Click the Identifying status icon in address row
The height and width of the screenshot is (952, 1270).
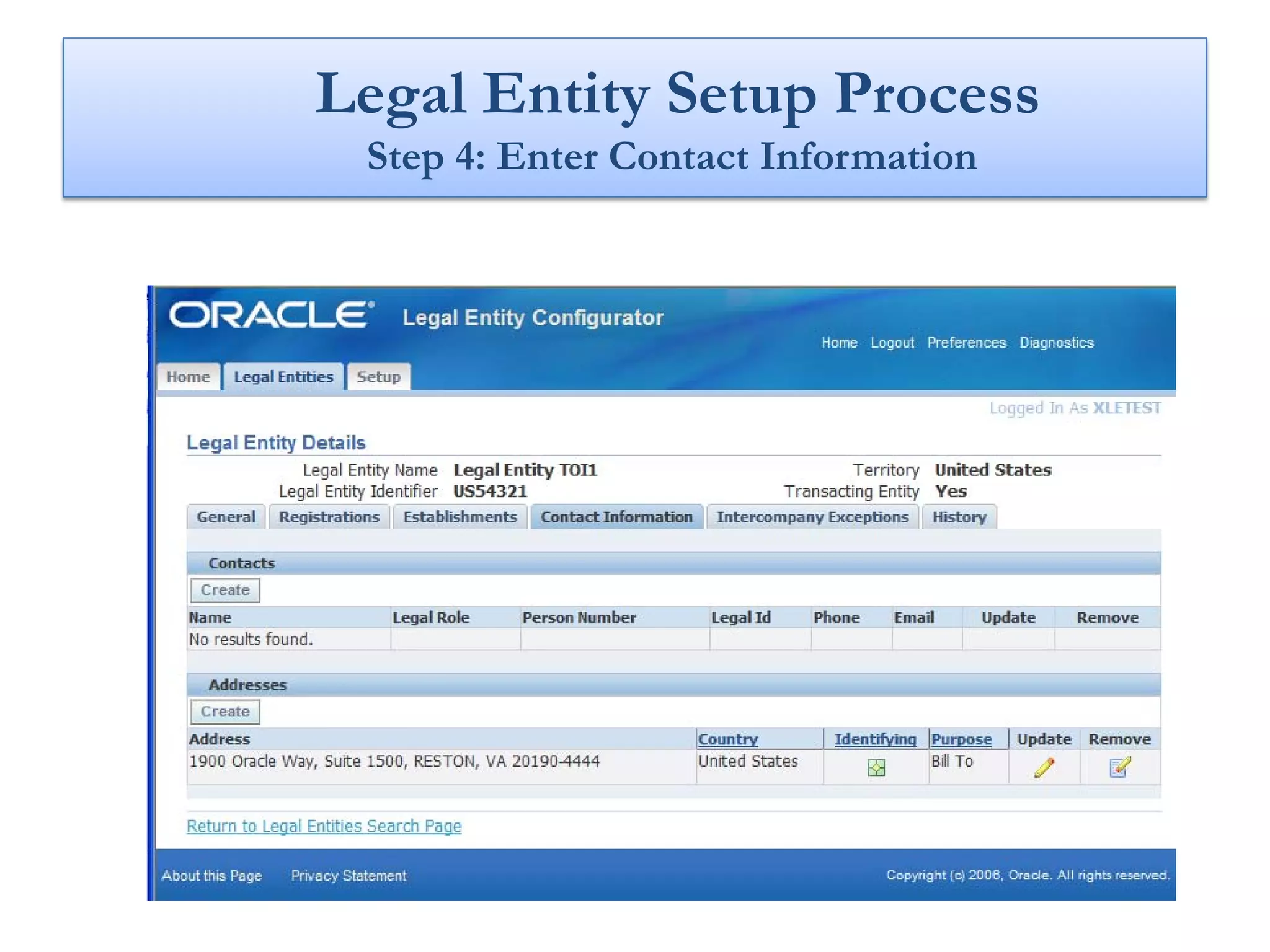[x=876, y=768]
